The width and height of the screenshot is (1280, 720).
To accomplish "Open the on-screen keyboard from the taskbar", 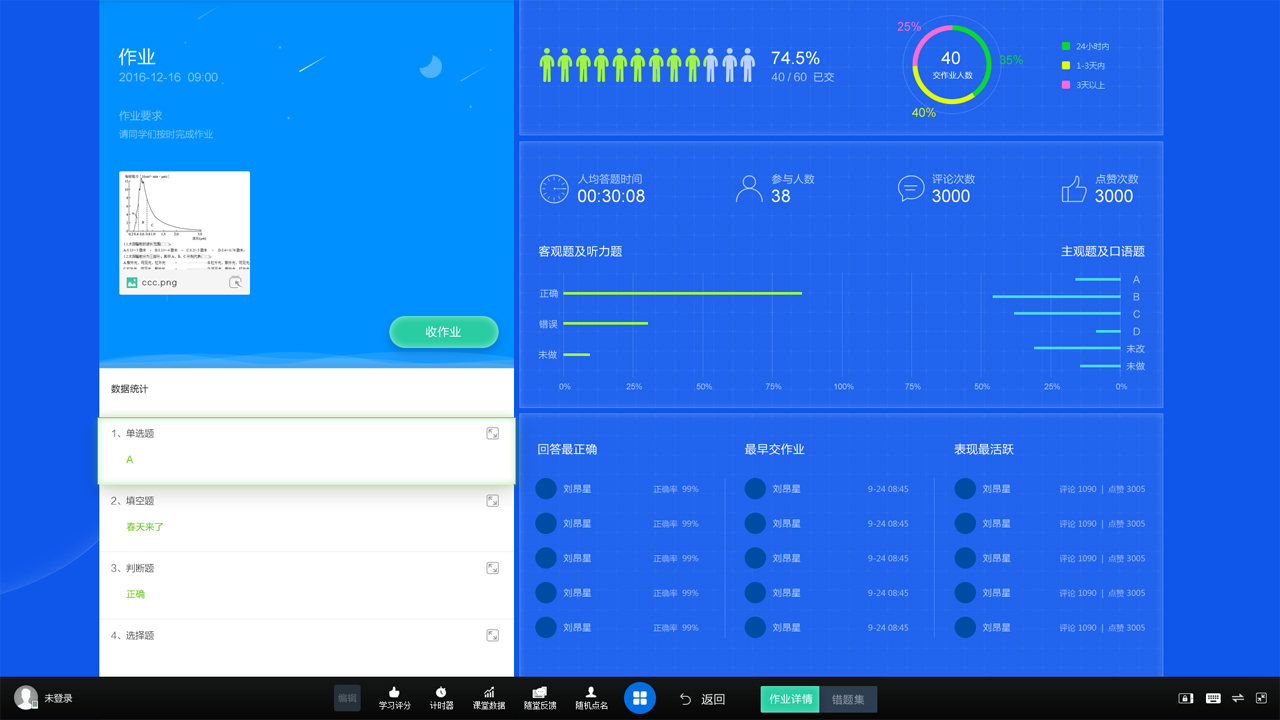I will [x=1213, y=698].
